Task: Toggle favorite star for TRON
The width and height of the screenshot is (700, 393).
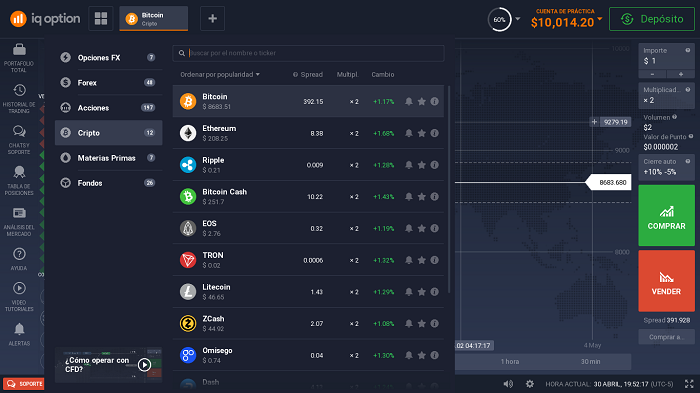Action: (421, 260)
